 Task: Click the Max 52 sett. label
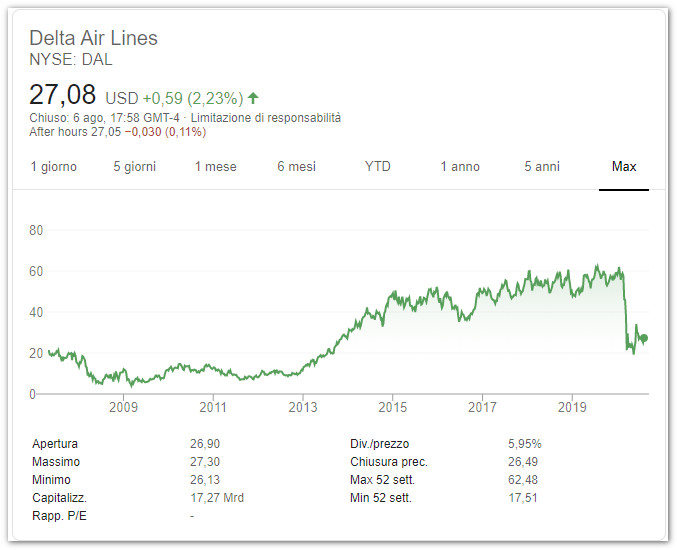point(383,480)
